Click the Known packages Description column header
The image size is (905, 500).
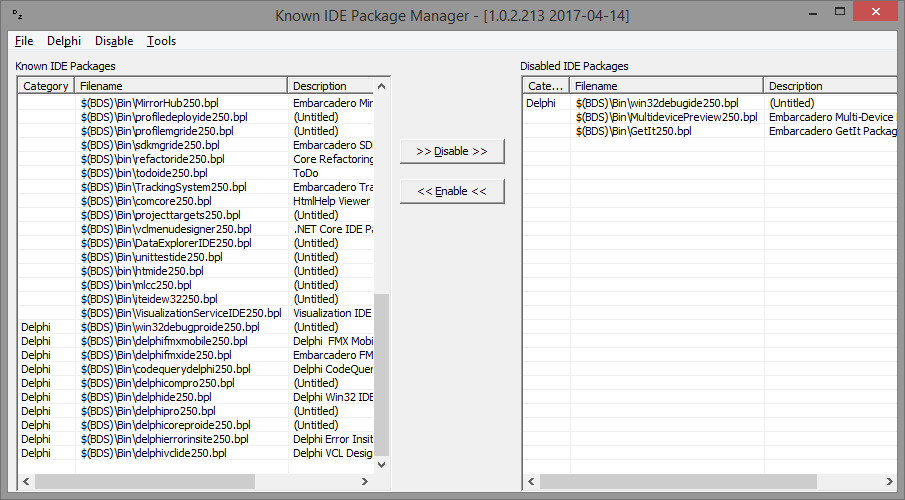click(x=331, y=86)
